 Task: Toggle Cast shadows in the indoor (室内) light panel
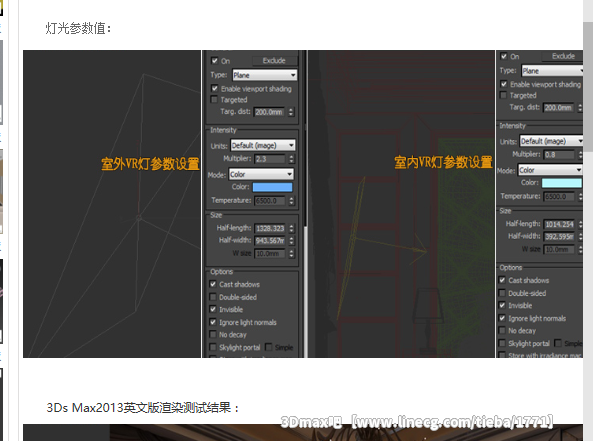coord(502,280)
